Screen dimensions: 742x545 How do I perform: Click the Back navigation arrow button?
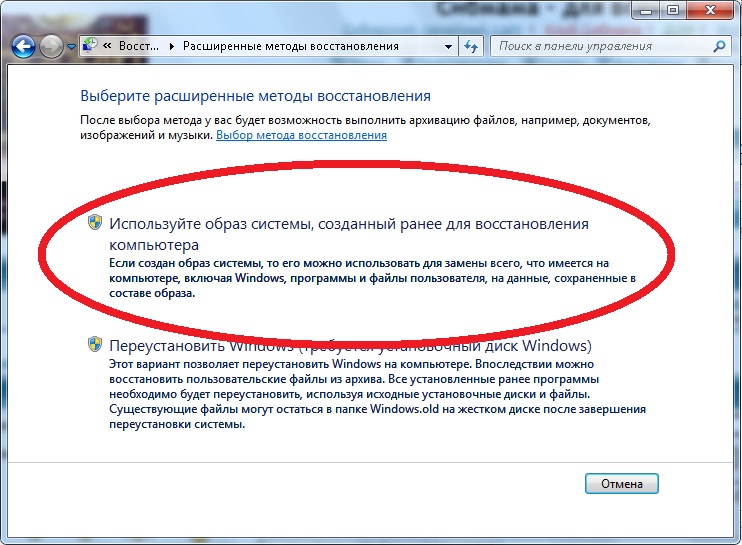[24, 46]
